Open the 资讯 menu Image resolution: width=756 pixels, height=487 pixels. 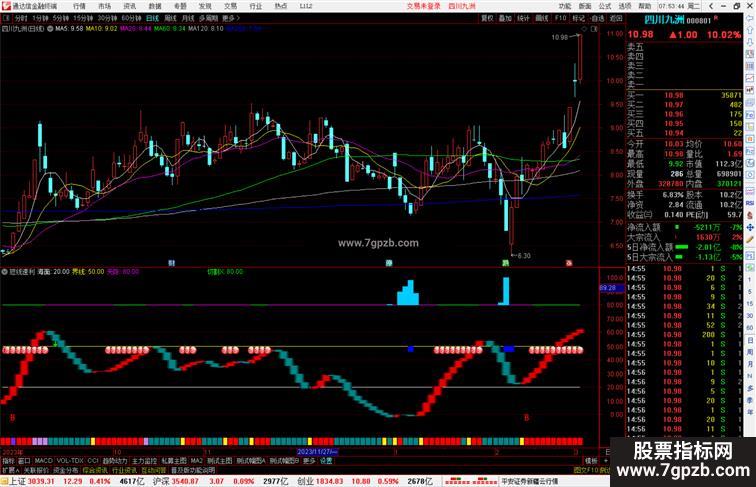pyautogui.click(x=129, y=6)
